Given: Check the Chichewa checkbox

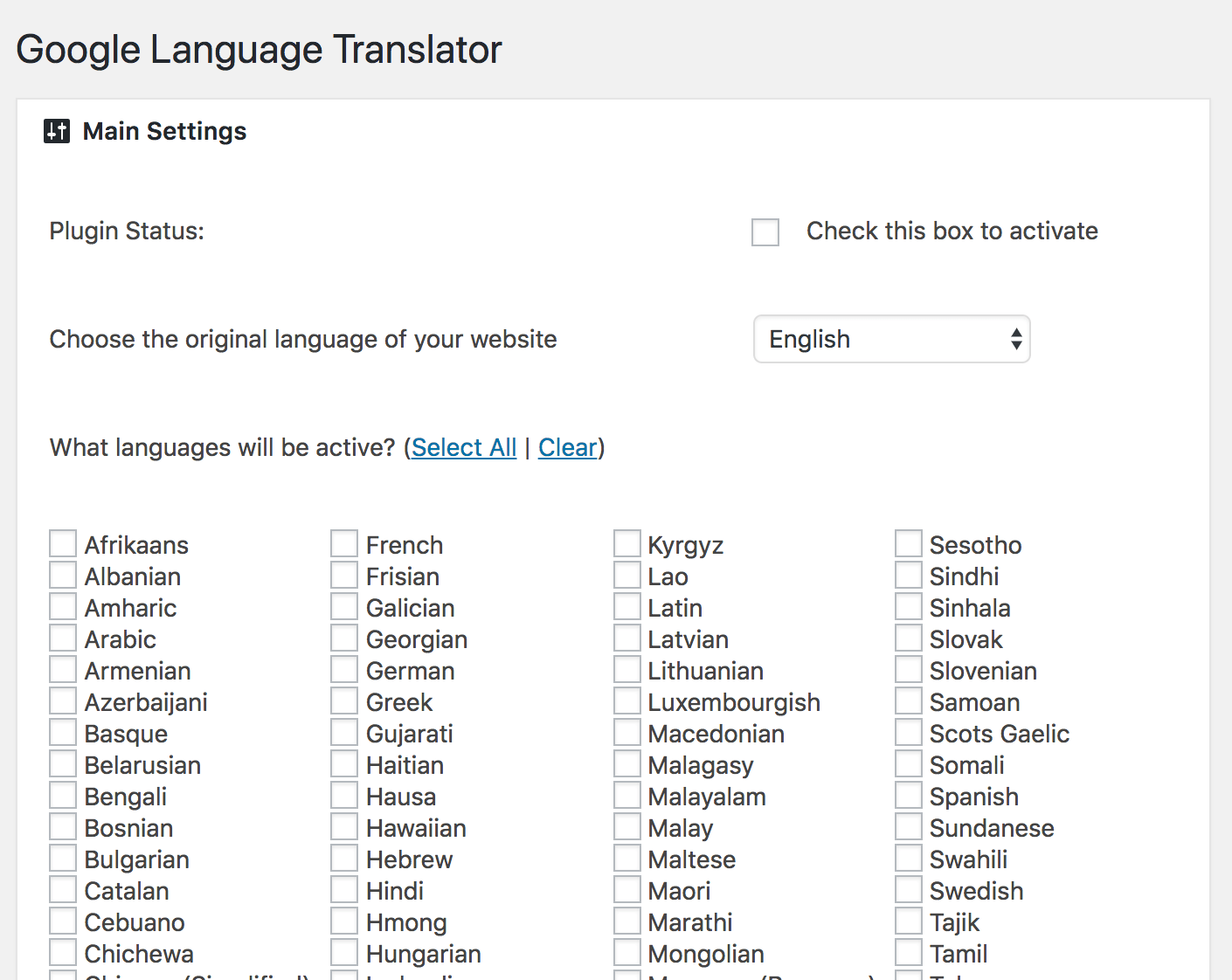Looking at the screenshot, I should tap(63, 952).
